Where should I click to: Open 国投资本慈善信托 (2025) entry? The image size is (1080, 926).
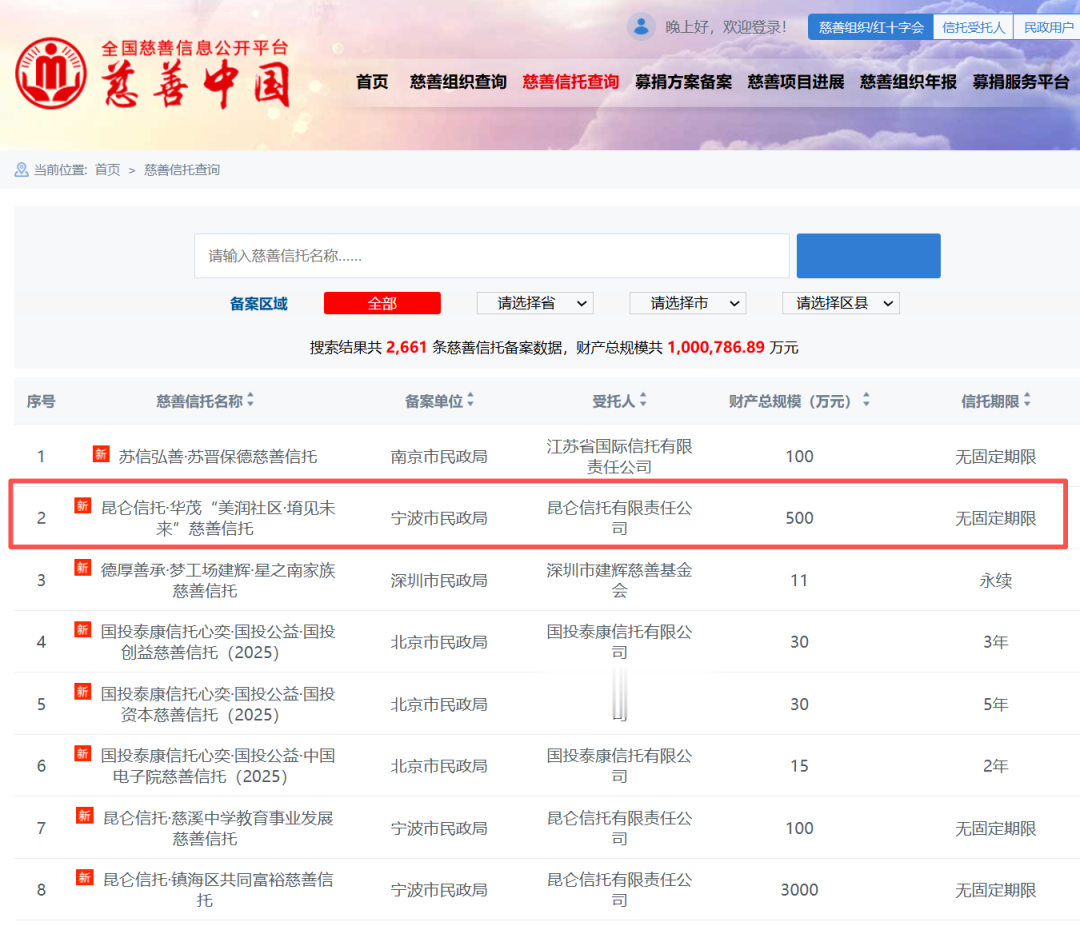click(218, 703)
